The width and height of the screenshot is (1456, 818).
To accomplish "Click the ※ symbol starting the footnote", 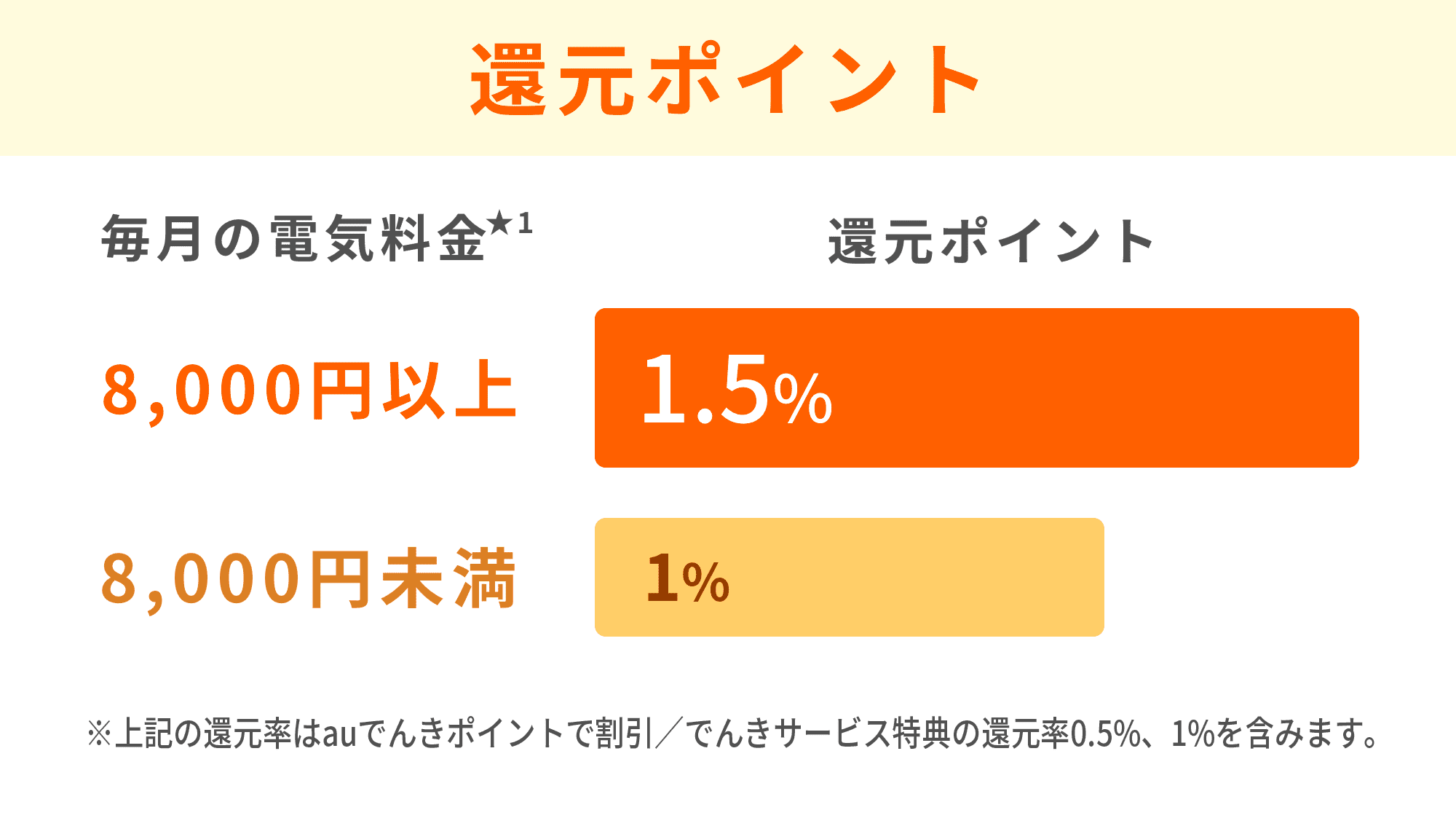I will click(98, 734).
